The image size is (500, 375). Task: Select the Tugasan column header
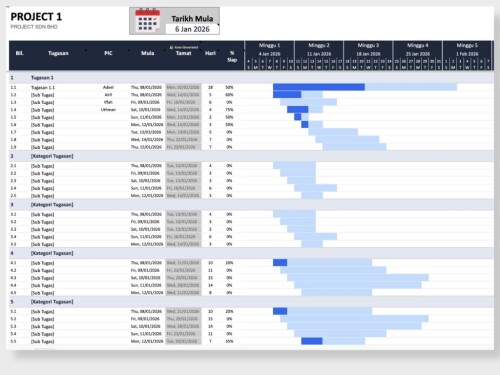point(58,53)
